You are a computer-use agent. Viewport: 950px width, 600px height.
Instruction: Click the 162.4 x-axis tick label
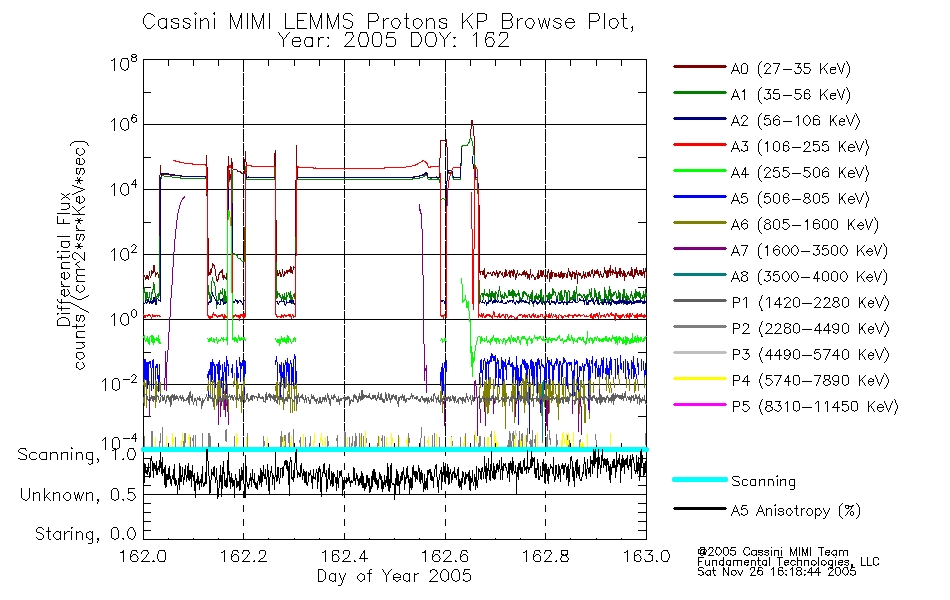(344, 556)
